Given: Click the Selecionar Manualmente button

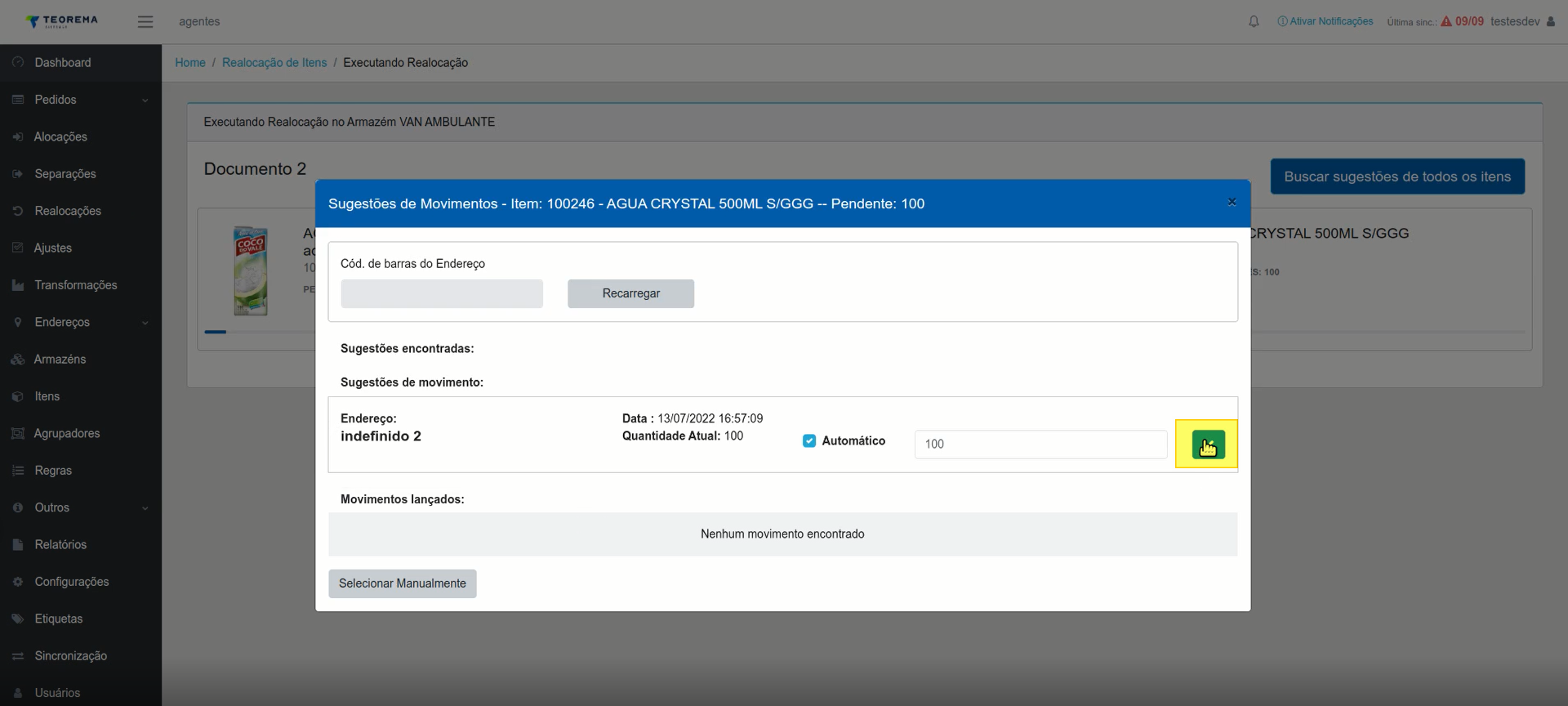Looking at the screenshot, I should click(403, 583).
